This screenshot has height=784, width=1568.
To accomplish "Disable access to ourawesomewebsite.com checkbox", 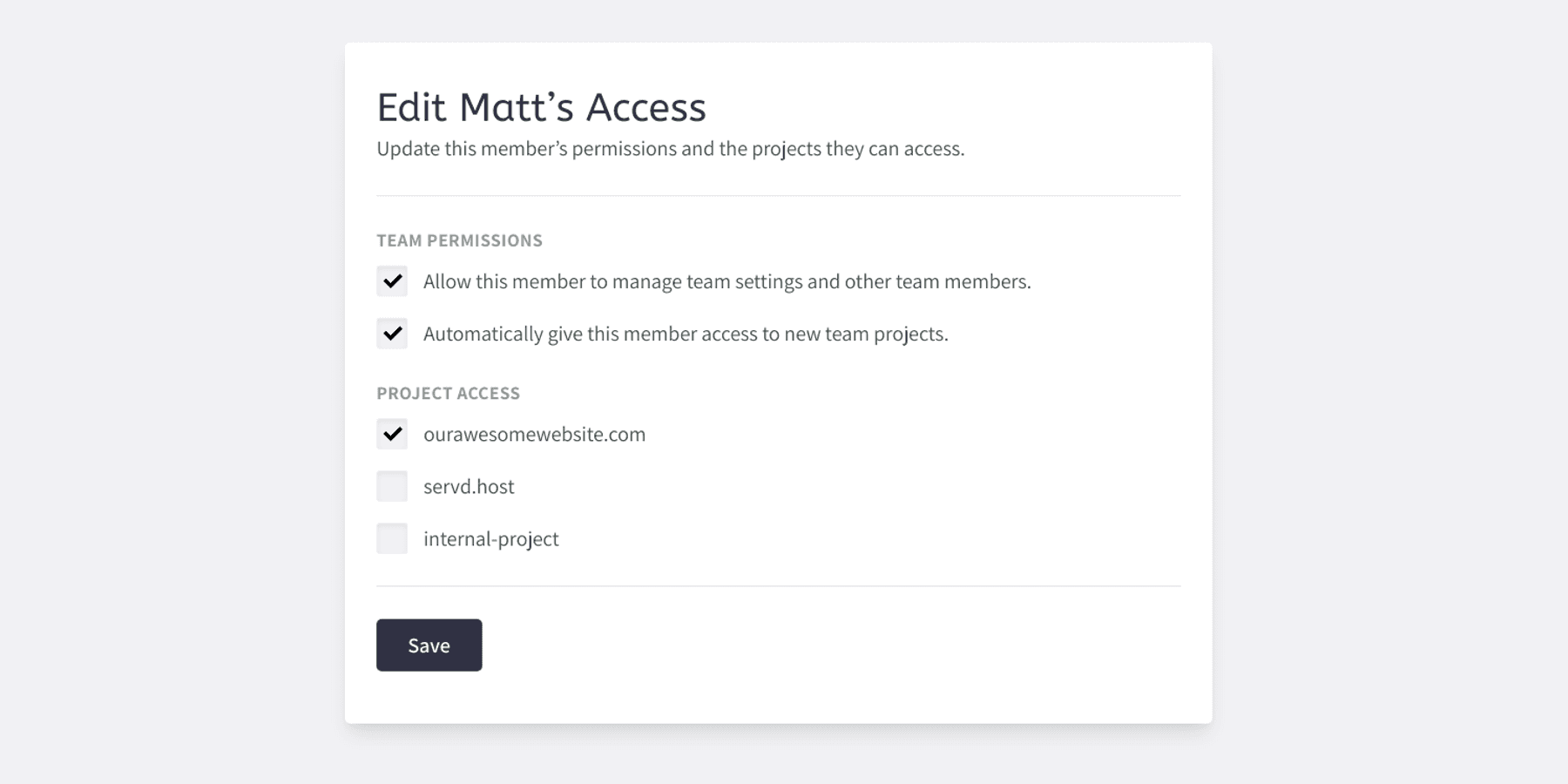I will point(392,434).
